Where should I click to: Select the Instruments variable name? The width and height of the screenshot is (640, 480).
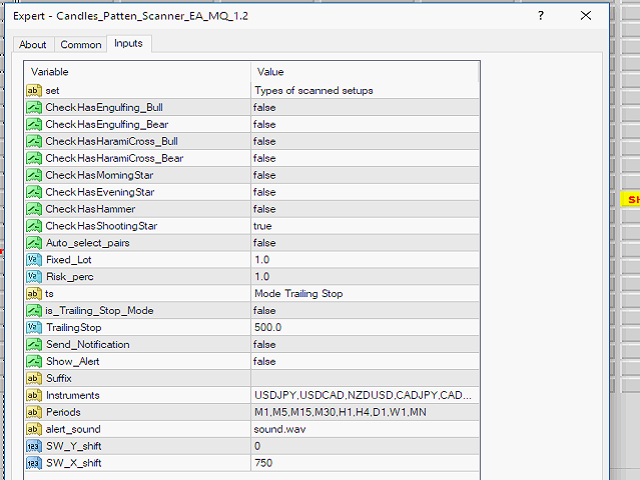click(x=73, y=395)
